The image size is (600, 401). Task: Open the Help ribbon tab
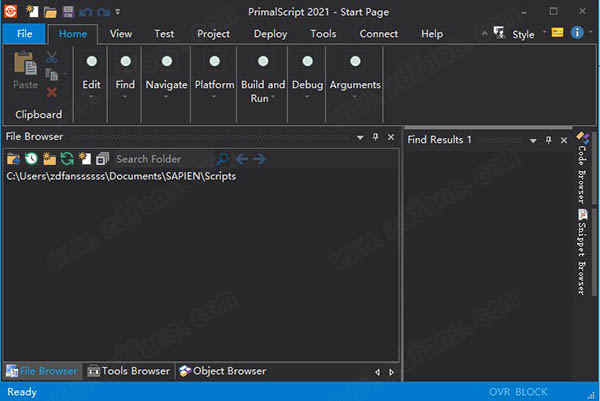(x=432, y=34)
